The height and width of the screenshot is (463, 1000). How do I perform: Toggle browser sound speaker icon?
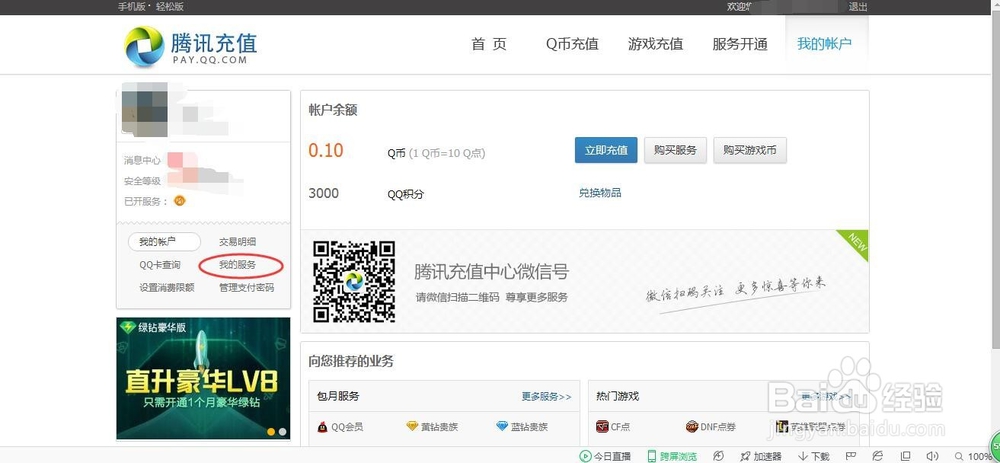click(932, 456)
